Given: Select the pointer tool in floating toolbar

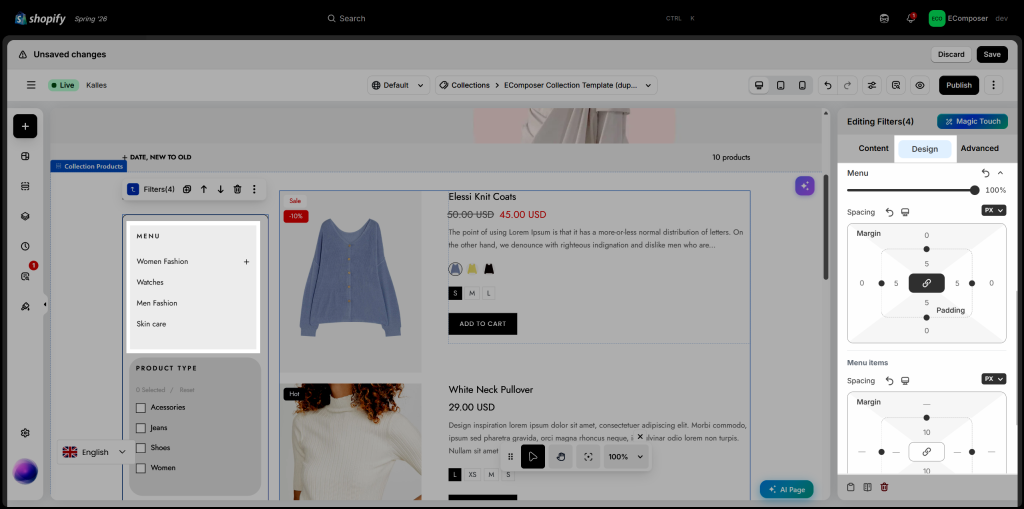Looking at the screenshot, I should (x=533, y=457).
